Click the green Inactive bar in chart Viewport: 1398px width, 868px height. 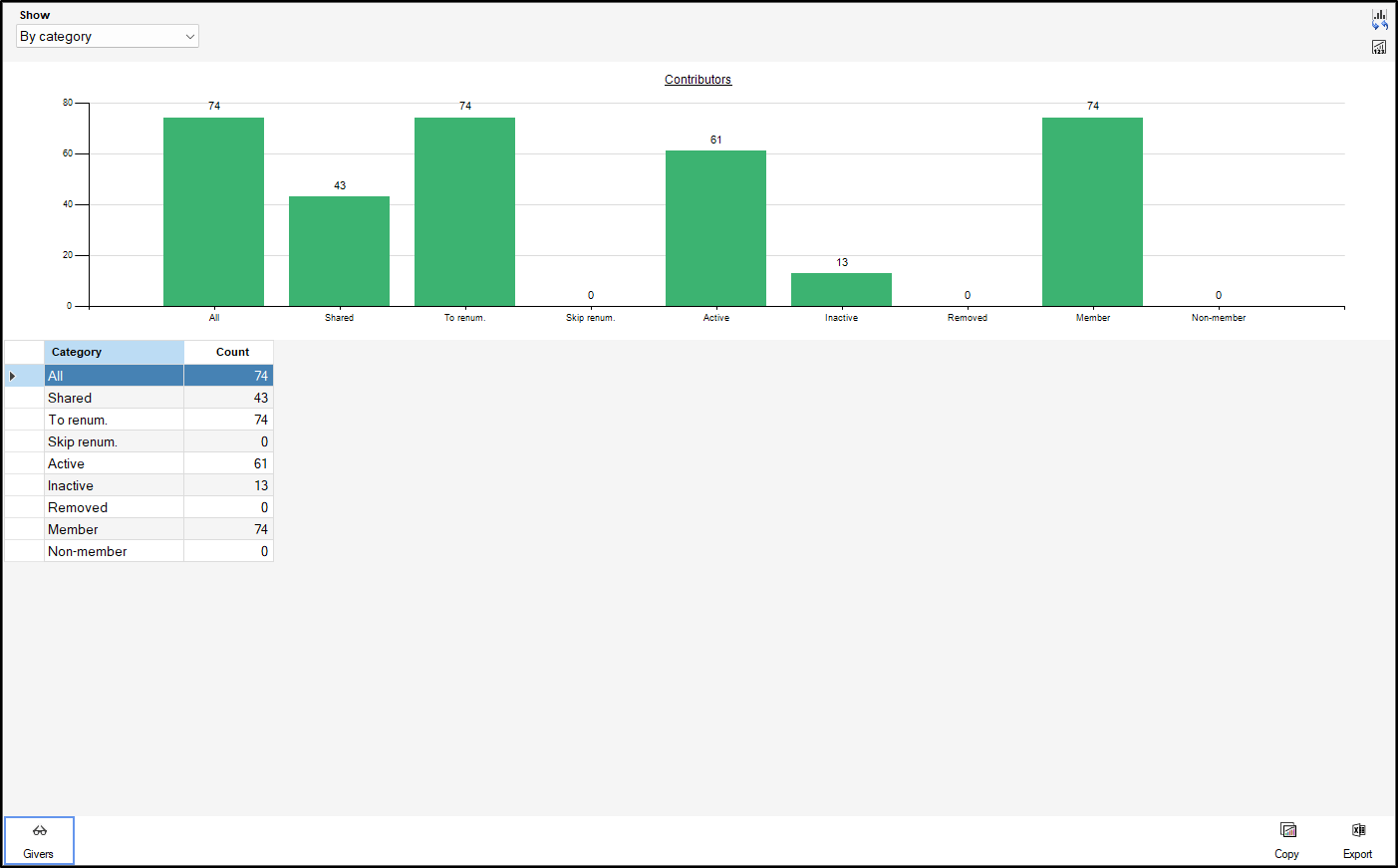pos(841,290)
